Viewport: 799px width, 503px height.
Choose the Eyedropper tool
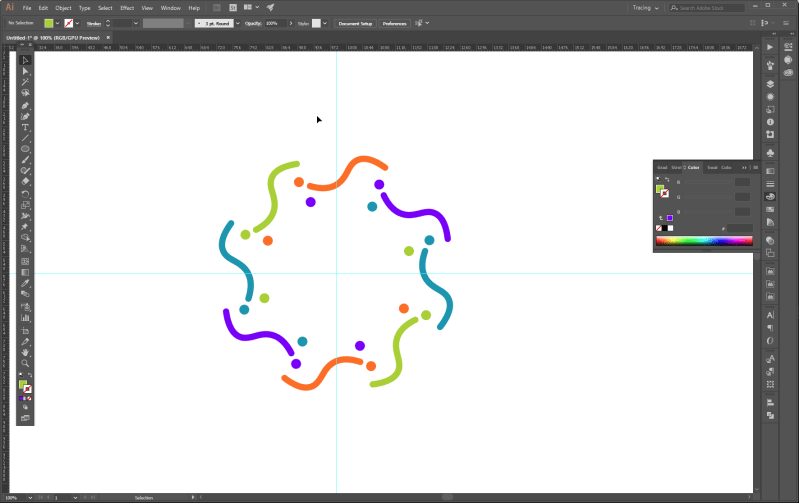click(25, 283)
